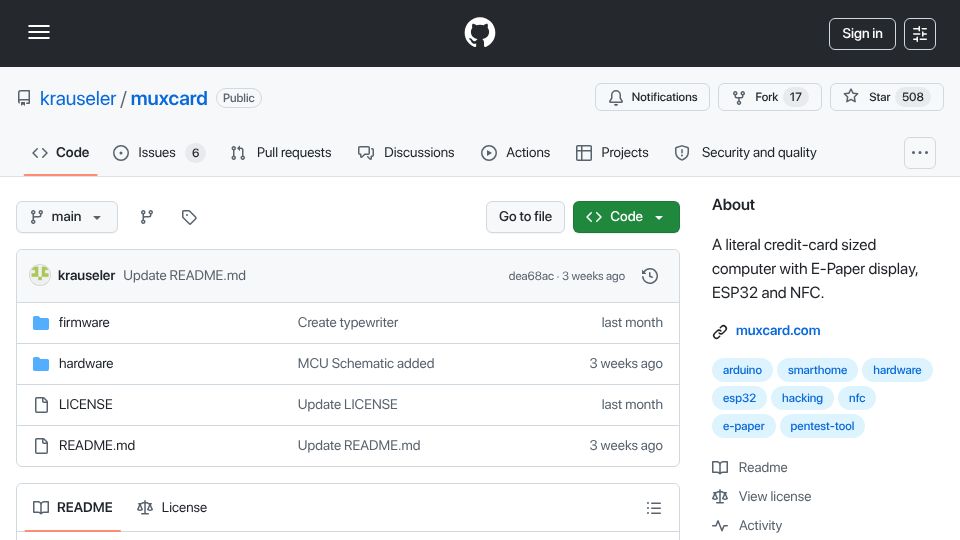Click the firmware folder icon
960x540 pixels.
coord(41,323)
